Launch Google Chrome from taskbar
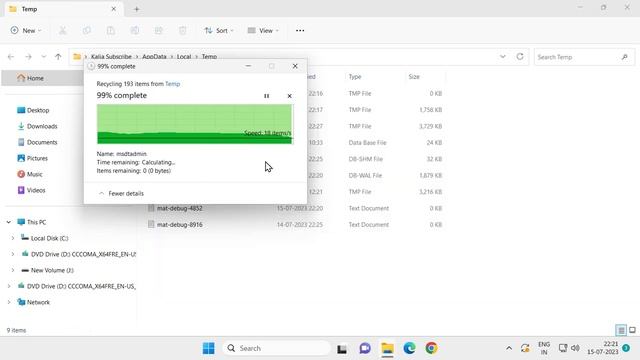The width and height of the screenshot is (640, 360). coord(431,348)
